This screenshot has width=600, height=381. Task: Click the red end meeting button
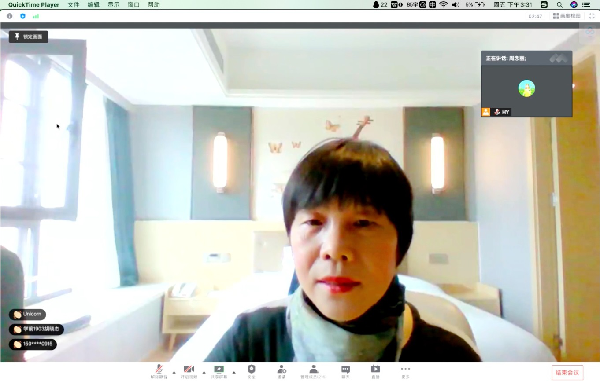(567, 372)
